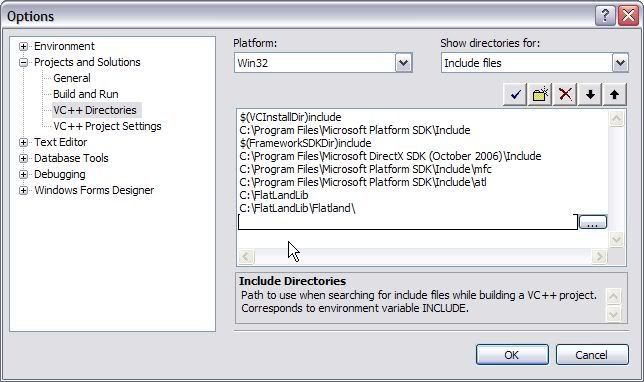Image resolution: width=644 pixels, height=382 pixels.
Task: Click the Check Entries checkmark icon
Action: (515, 95)
